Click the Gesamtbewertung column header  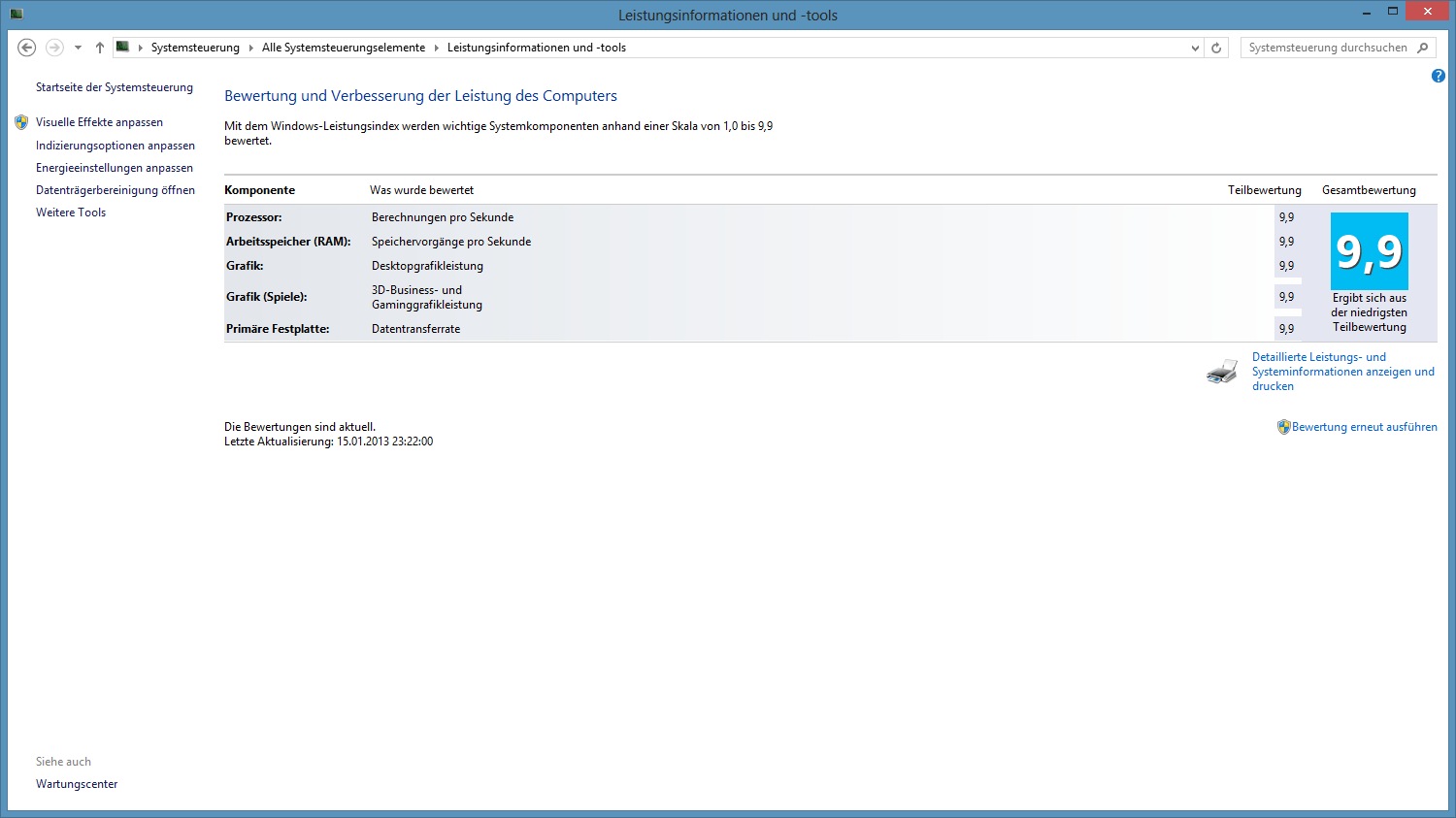point(1369,190)
